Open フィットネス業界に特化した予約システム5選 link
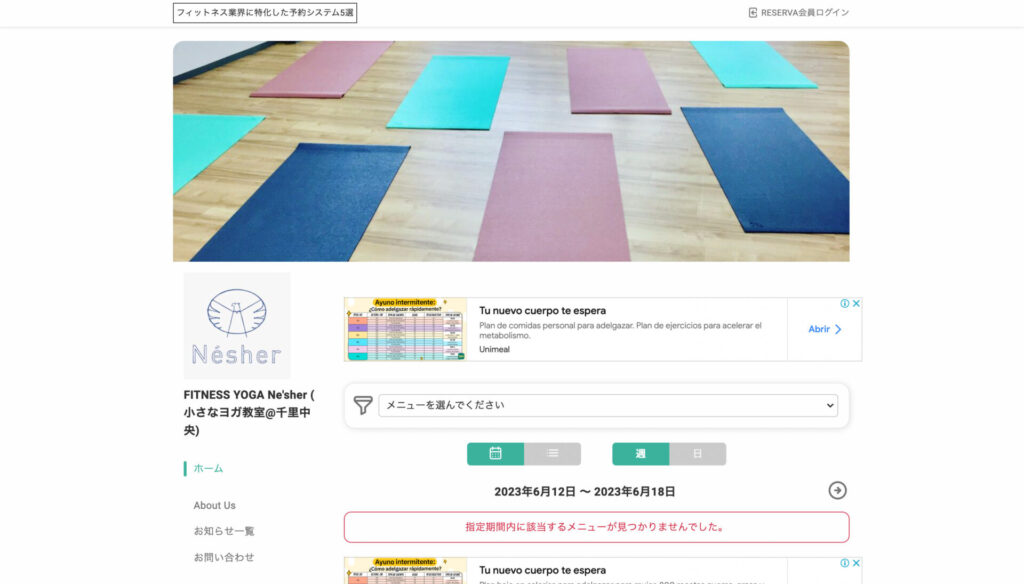The image size is (1024, 584). (x=265, y=12)
